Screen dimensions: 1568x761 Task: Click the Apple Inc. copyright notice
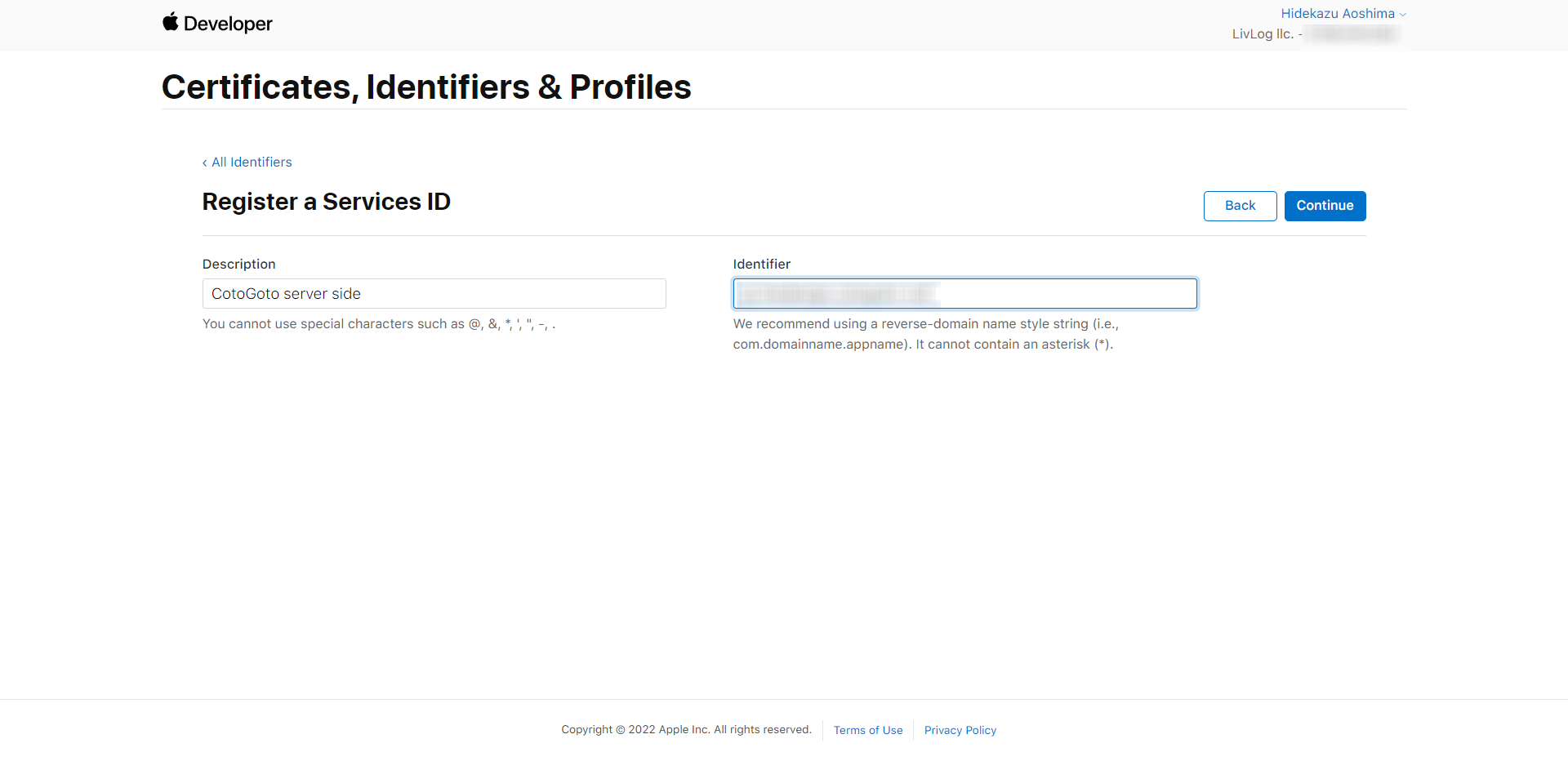(686, 730)
